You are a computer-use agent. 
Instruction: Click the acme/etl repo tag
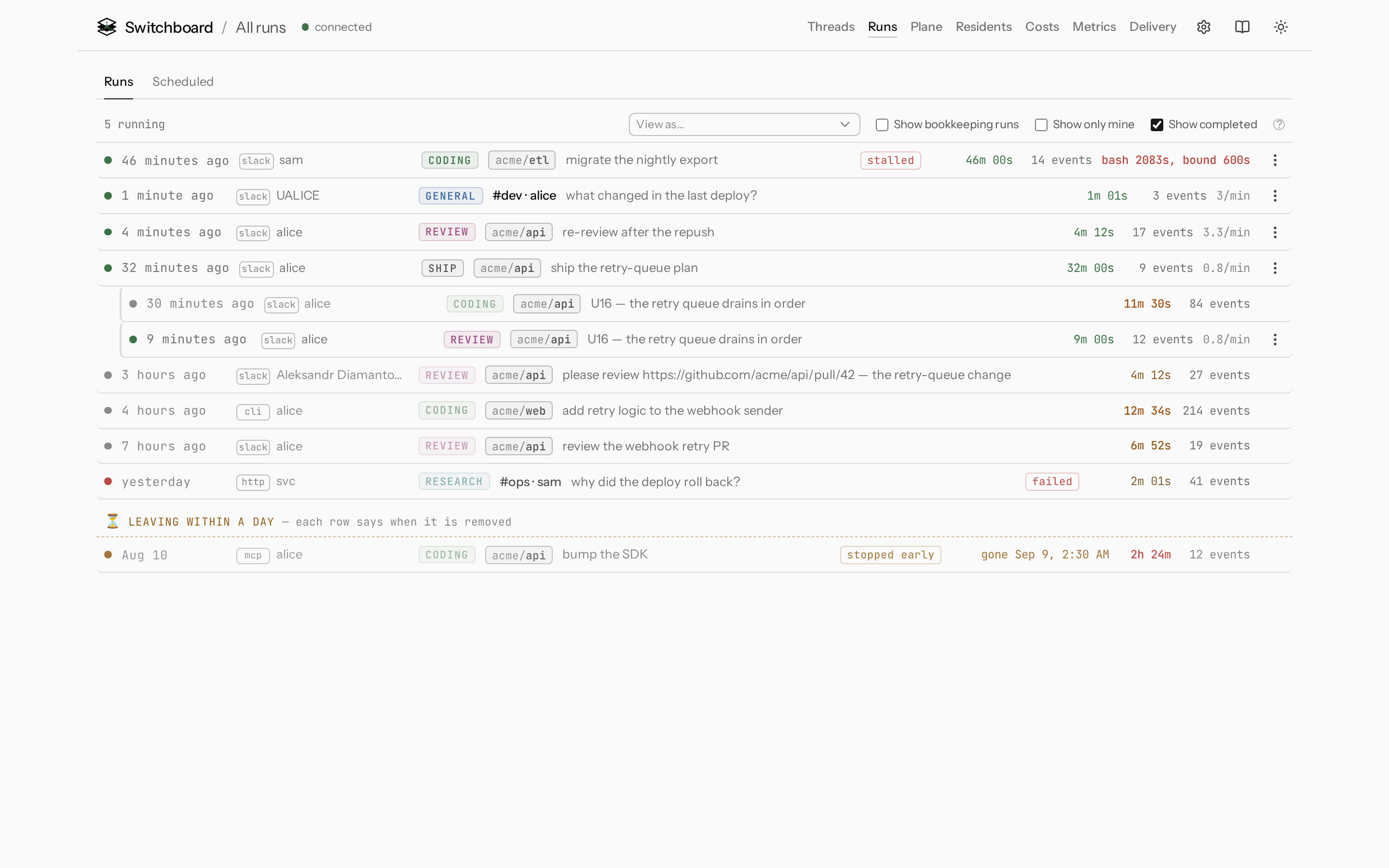tap(521, 160)
